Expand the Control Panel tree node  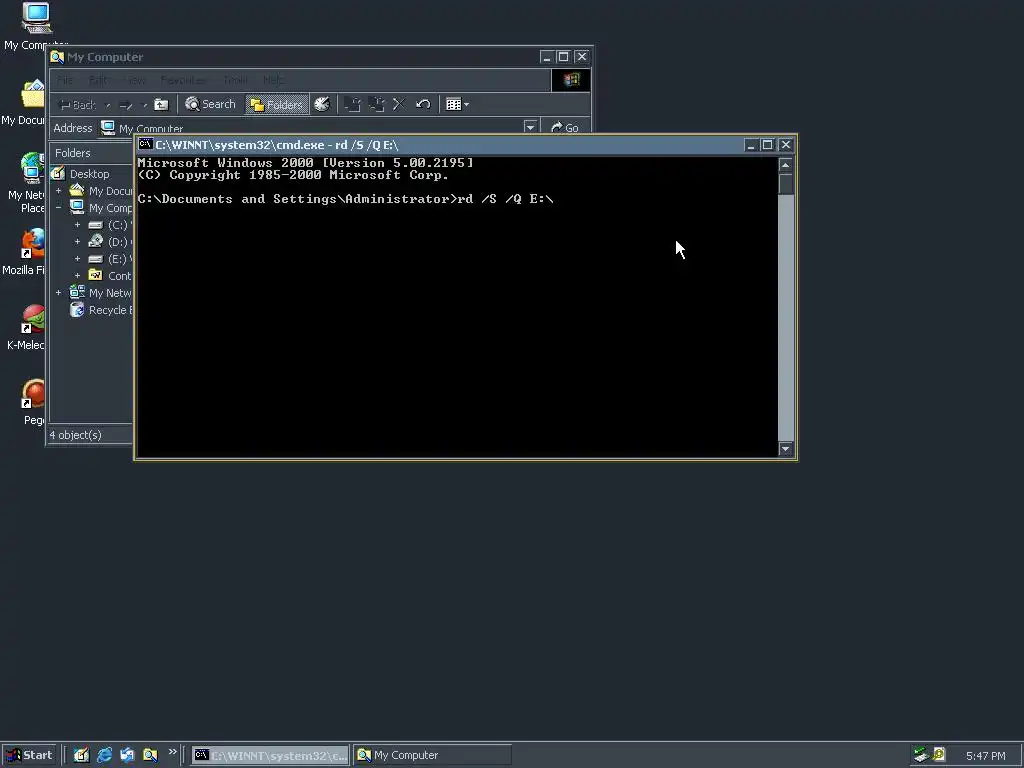[77, 276]
